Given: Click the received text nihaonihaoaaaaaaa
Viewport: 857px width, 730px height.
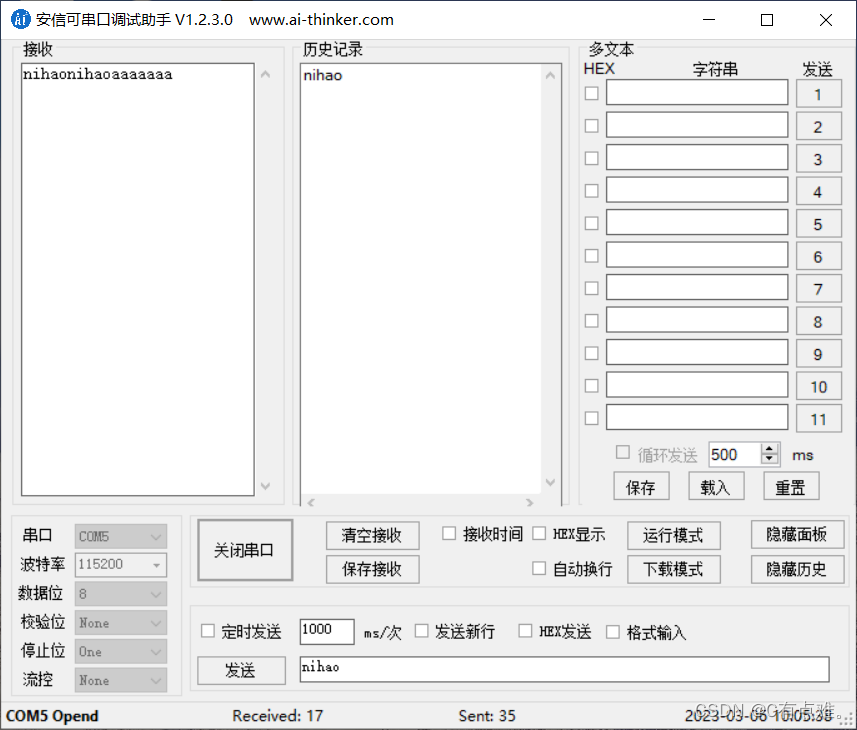Looking at the screenshot, I should pyautogui.click(x=98, y=74).
